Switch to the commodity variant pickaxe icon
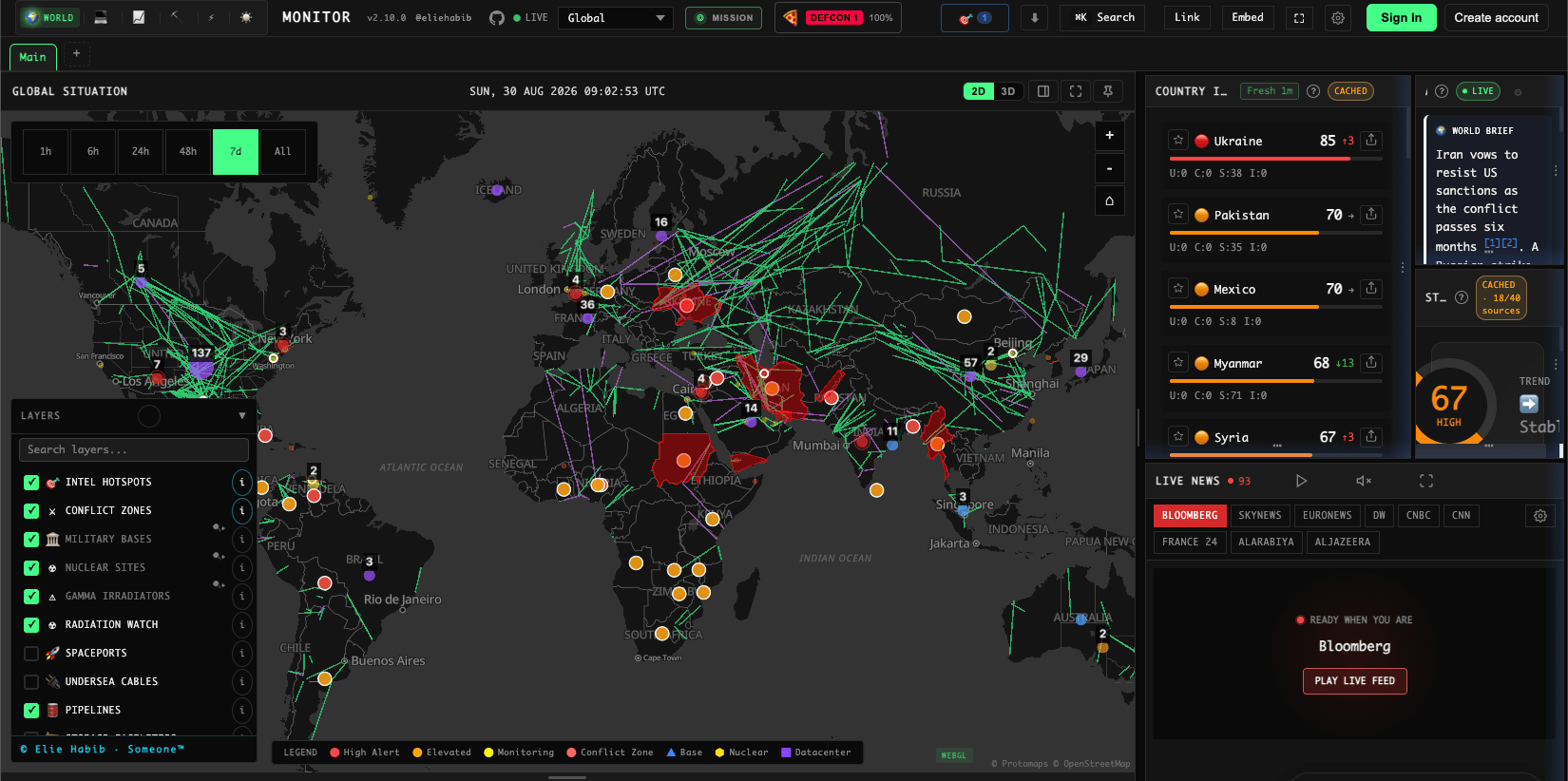 (x=175, y=18)
